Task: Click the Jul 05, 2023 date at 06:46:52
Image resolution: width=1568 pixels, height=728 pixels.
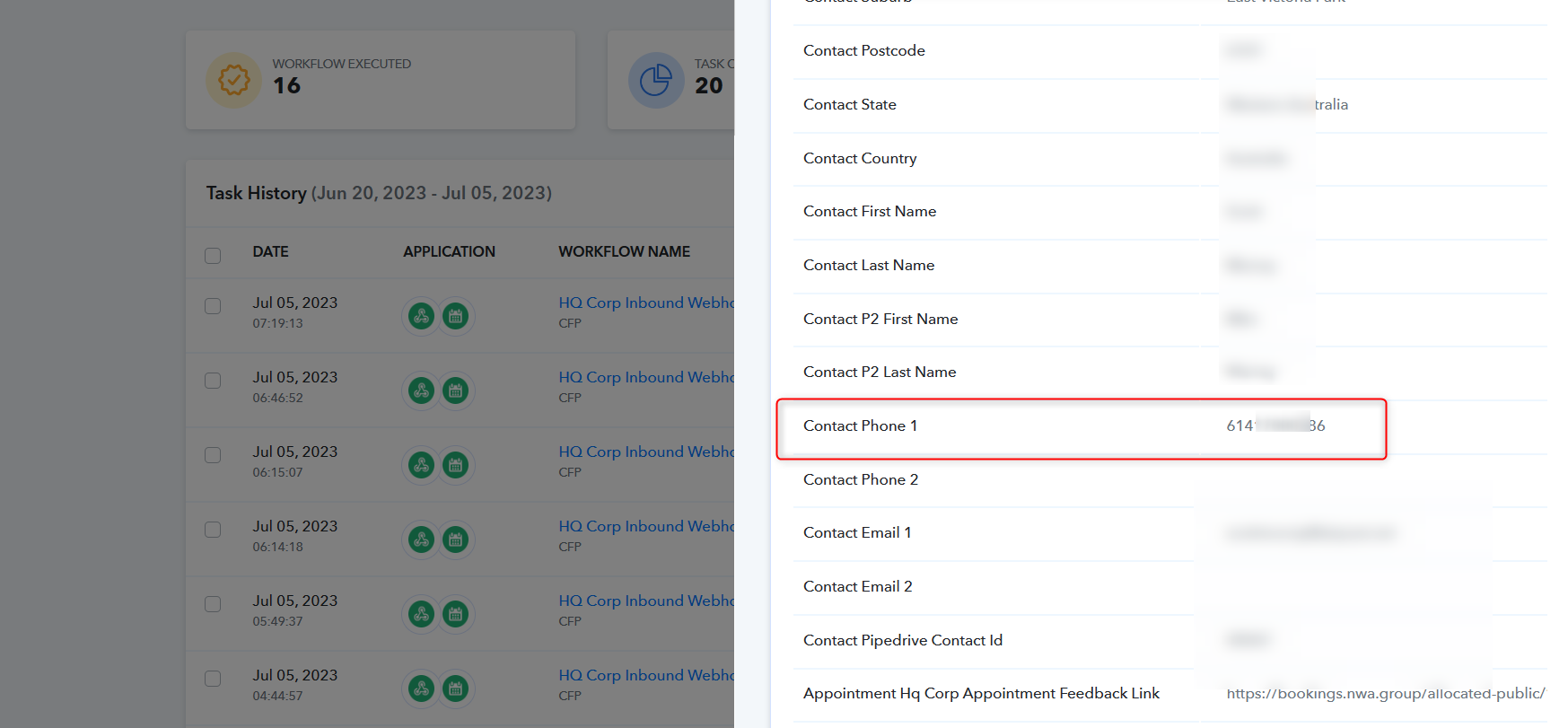Action: click(295, 378)
